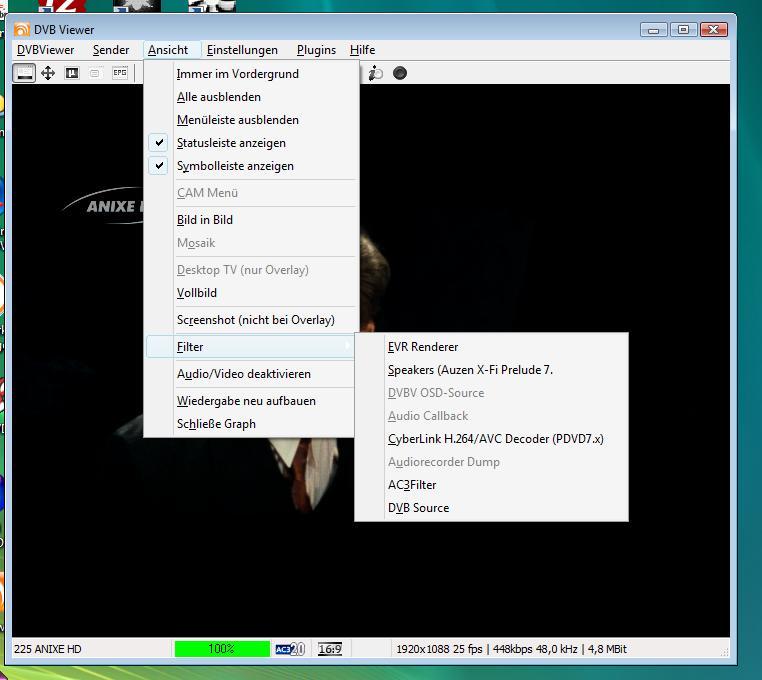Click the AC3 2.0 audio status icon

click(x=290, y=649)
